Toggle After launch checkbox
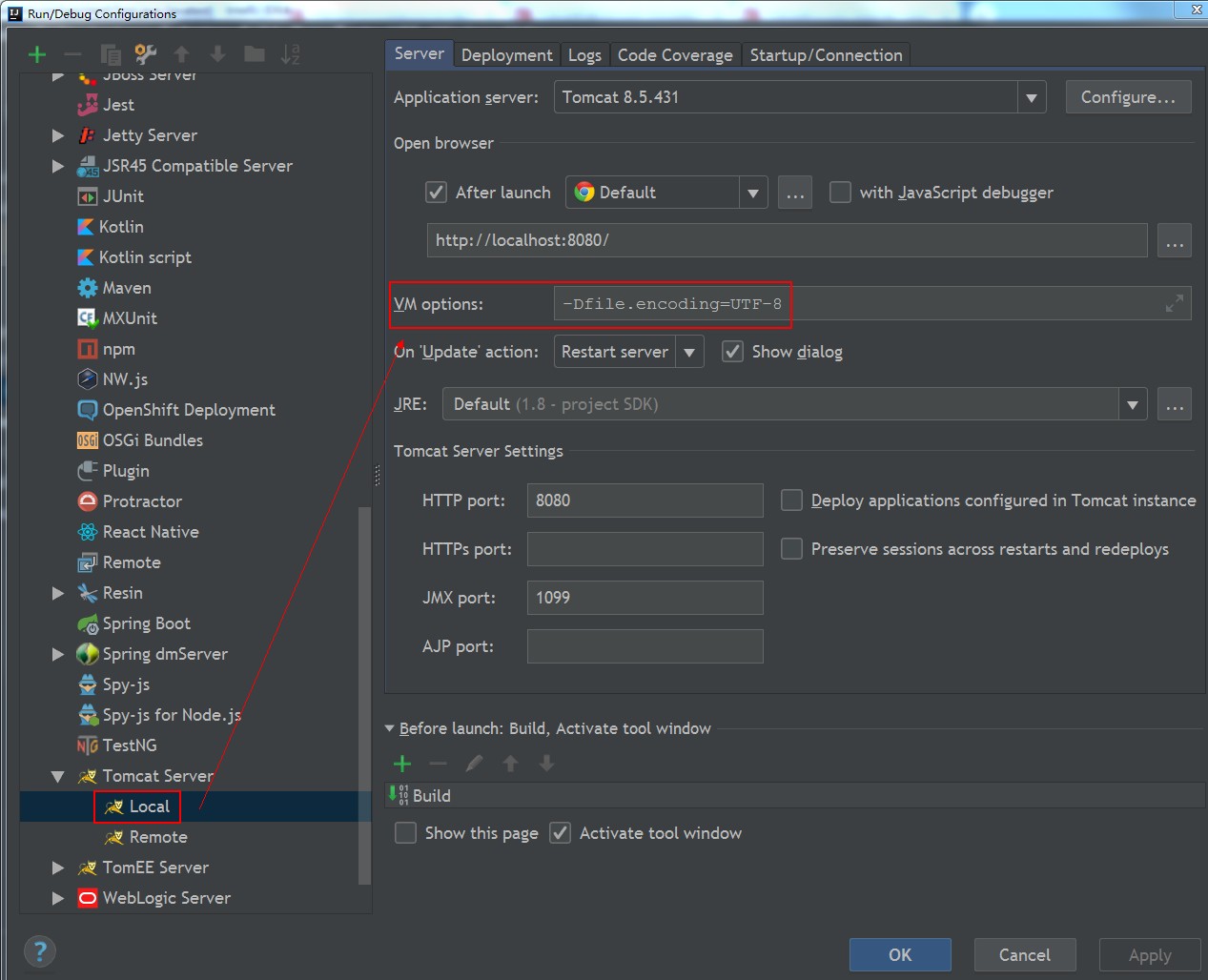Screen dimensions: 1208x980 click(436, 193)
